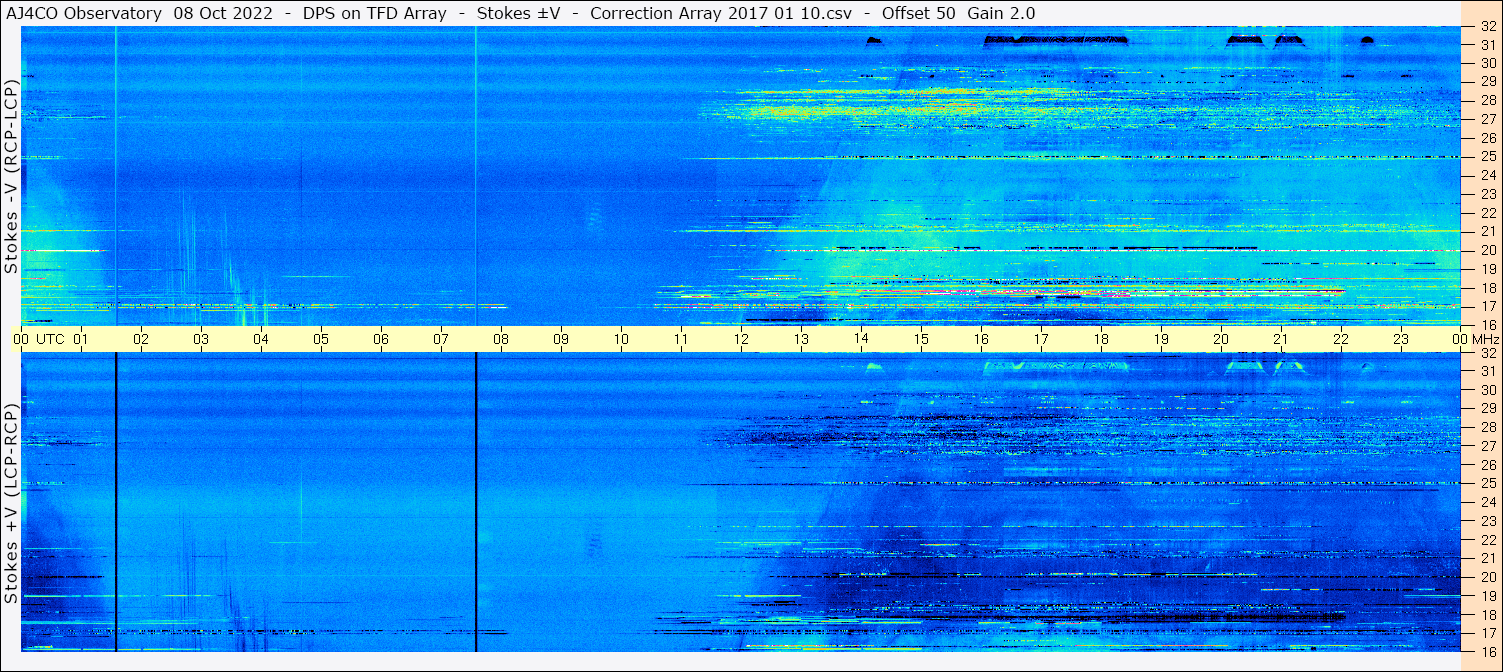Image resolution: width=1503 pixels, height=672 pixels.
Task: Select the 12 hour mark on the time axis
Action: tap(741, 339)
